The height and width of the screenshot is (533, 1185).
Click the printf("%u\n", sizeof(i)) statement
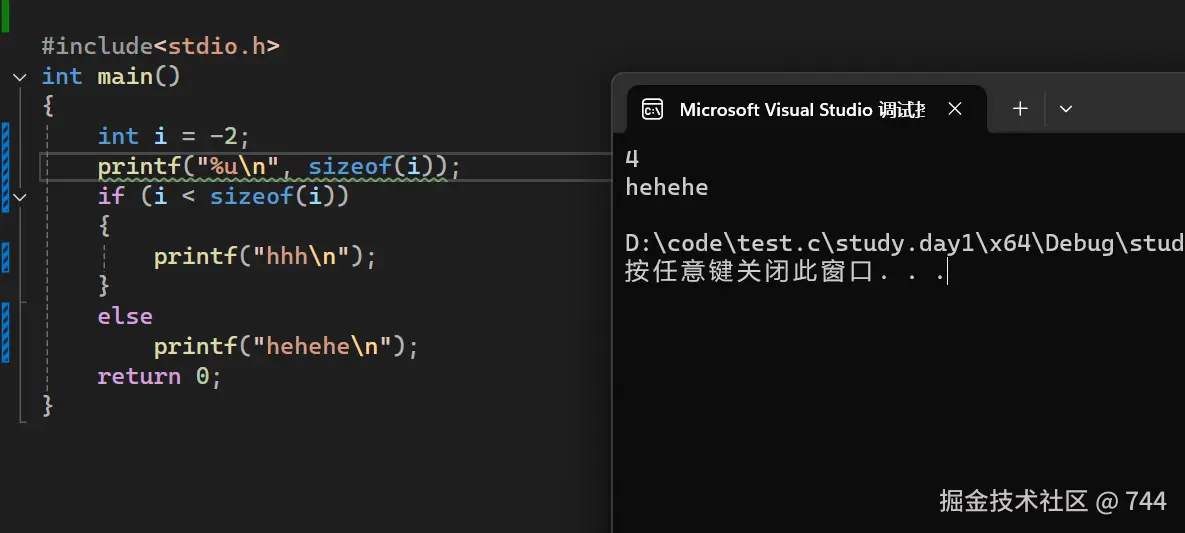[278, 166]
